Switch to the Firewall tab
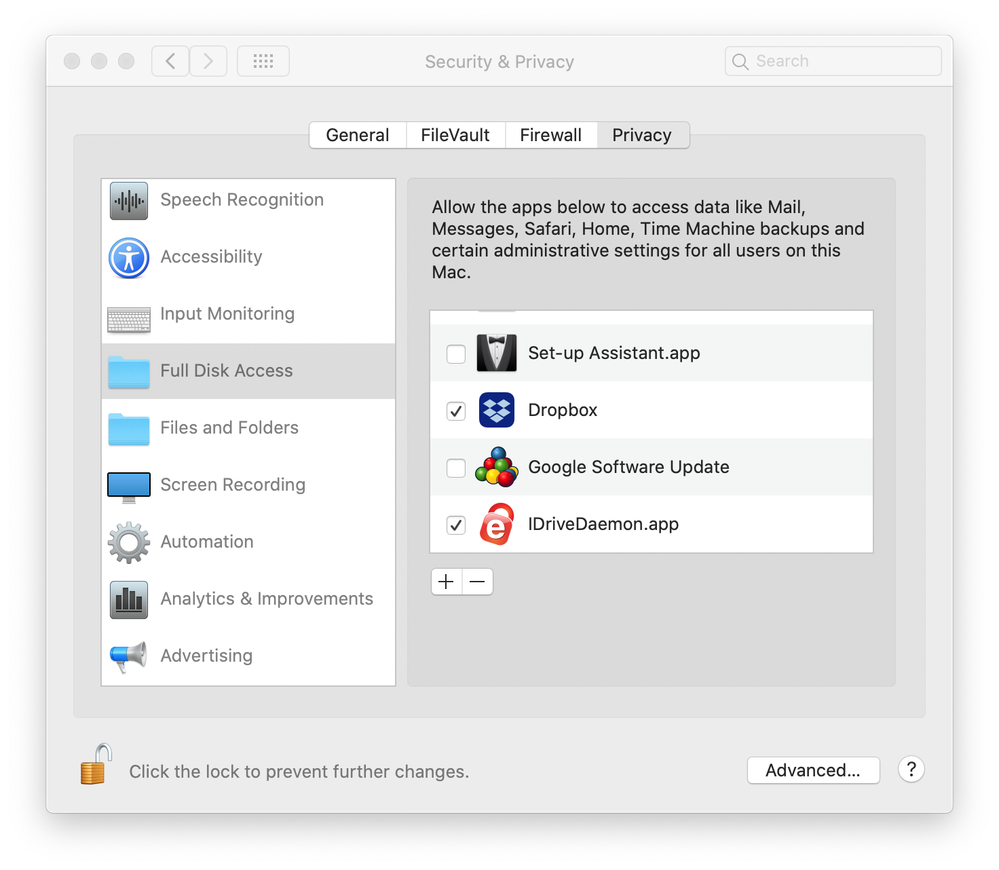Image resolution: width=999 pixels, height=870 pixels. (550, 135)
